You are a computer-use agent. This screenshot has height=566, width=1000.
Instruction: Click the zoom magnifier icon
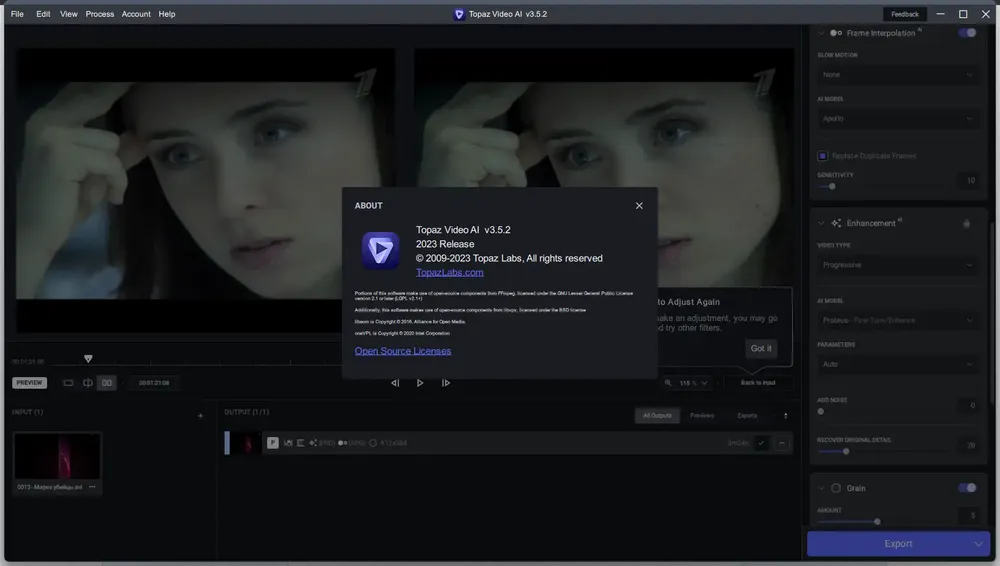668,383
